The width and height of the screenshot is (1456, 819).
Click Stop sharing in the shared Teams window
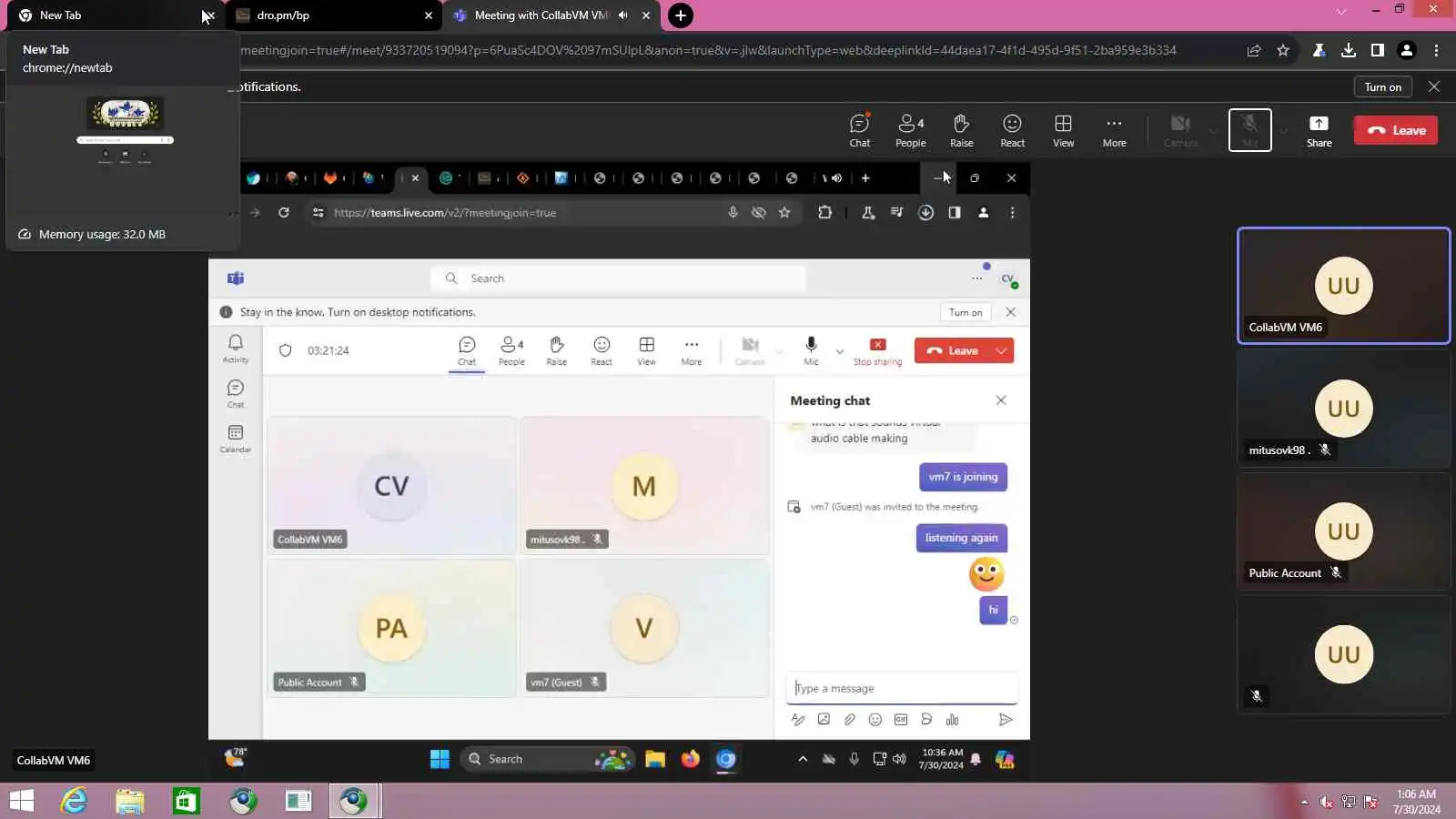[x=877, y=350]
